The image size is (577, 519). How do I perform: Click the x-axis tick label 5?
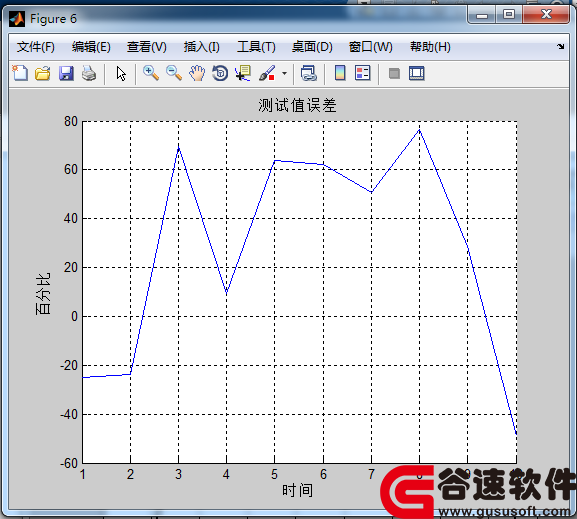coord(275,474)
